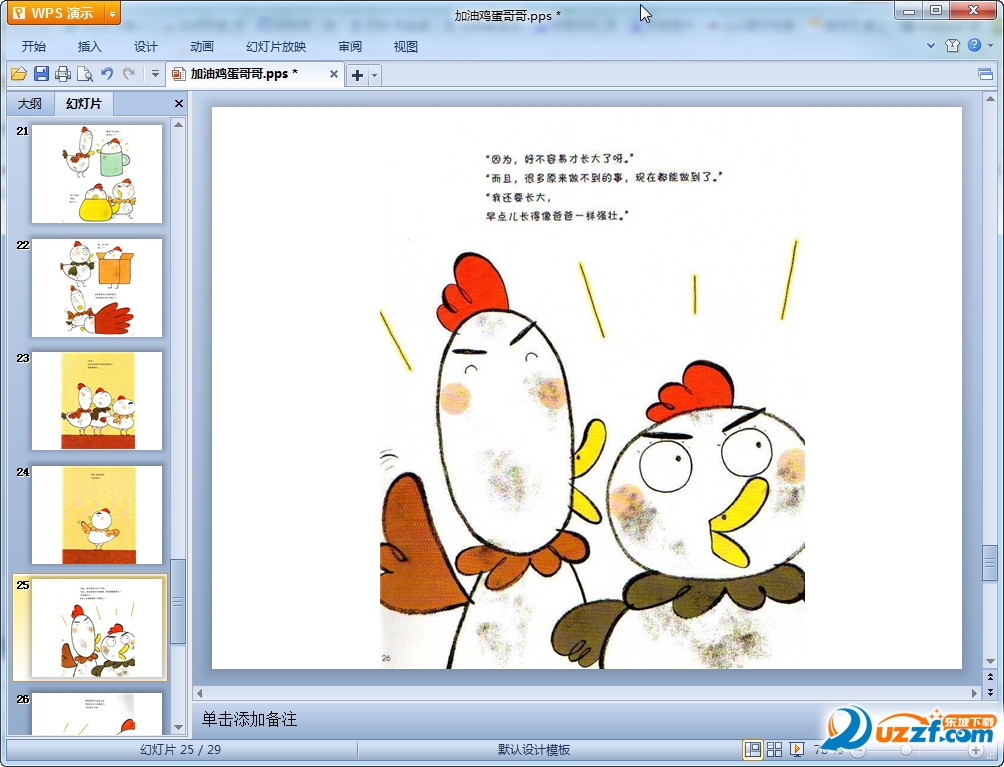Open the 审阅 menu
The image size is (1004, 767).
click(x=350, y=47)
